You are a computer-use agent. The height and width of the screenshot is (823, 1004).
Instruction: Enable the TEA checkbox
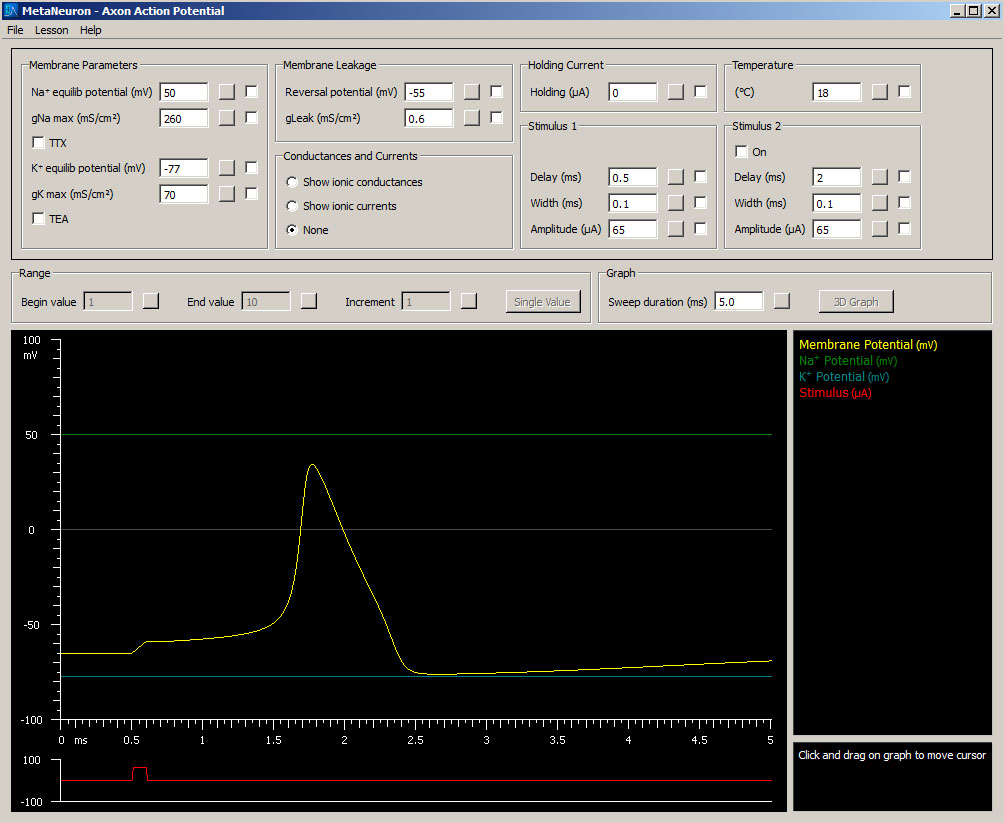point(38,218)
